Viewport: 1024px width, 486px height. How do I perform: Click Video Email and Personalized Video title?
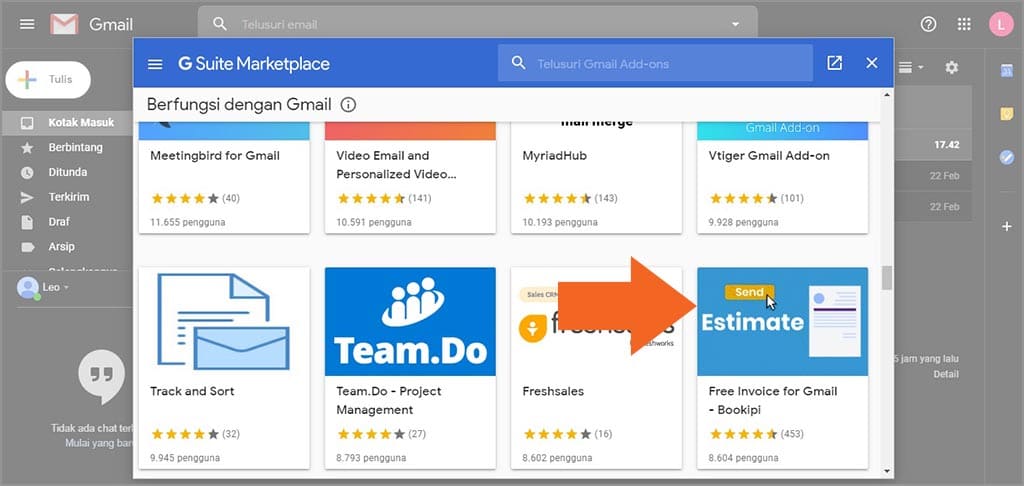(396, 165)
